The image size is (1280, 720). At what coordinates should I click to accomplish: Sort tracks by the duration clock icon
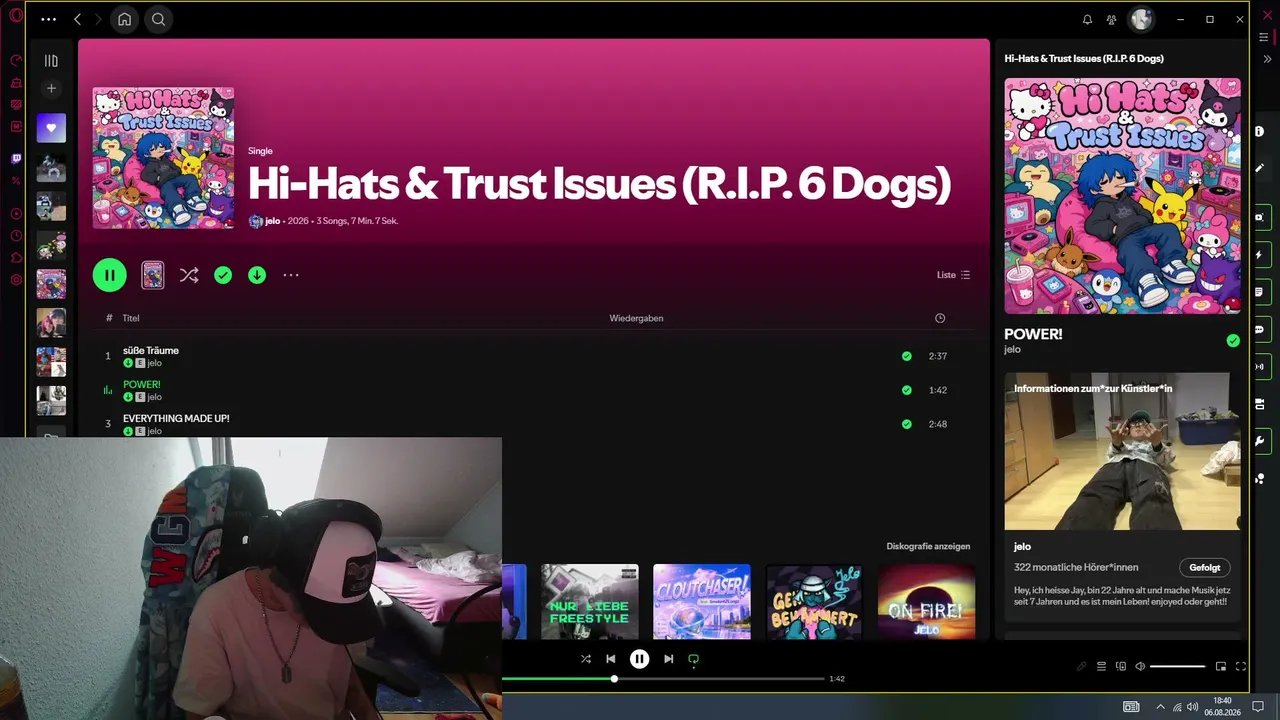click(940, 318)
